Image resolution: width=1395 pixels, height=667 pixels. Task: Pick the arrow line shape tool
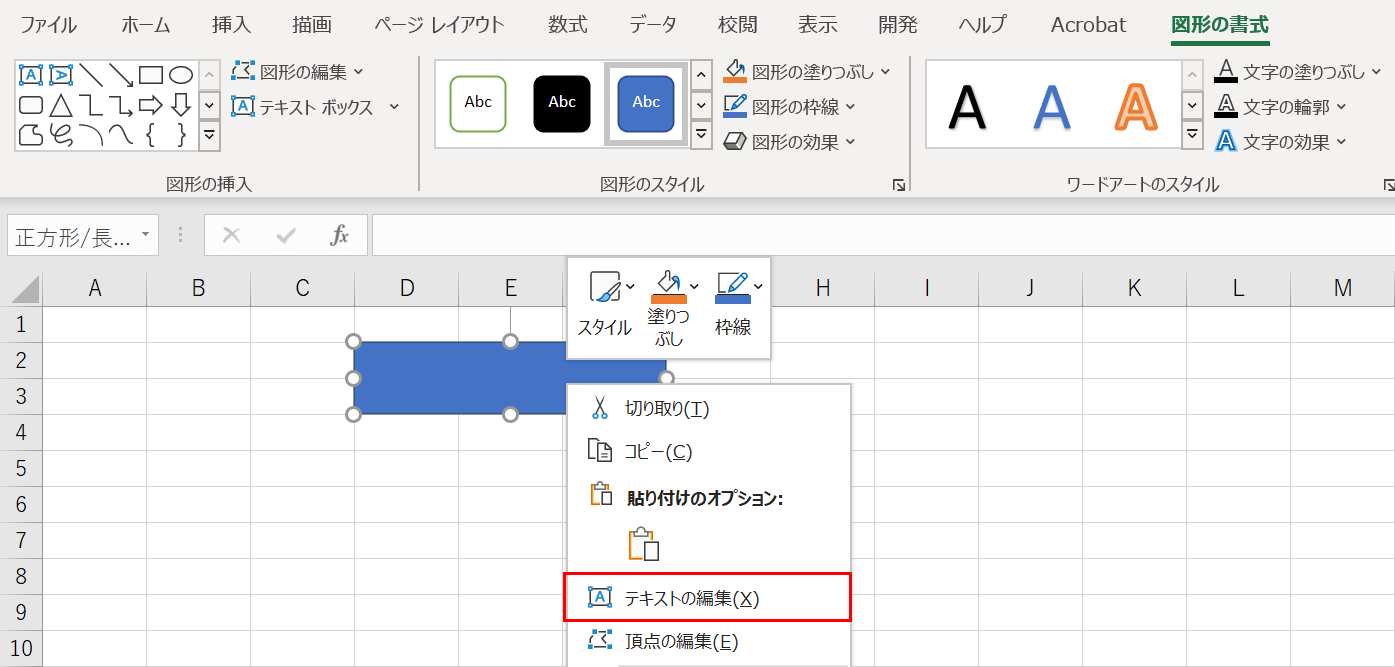(x=121, y=74)
